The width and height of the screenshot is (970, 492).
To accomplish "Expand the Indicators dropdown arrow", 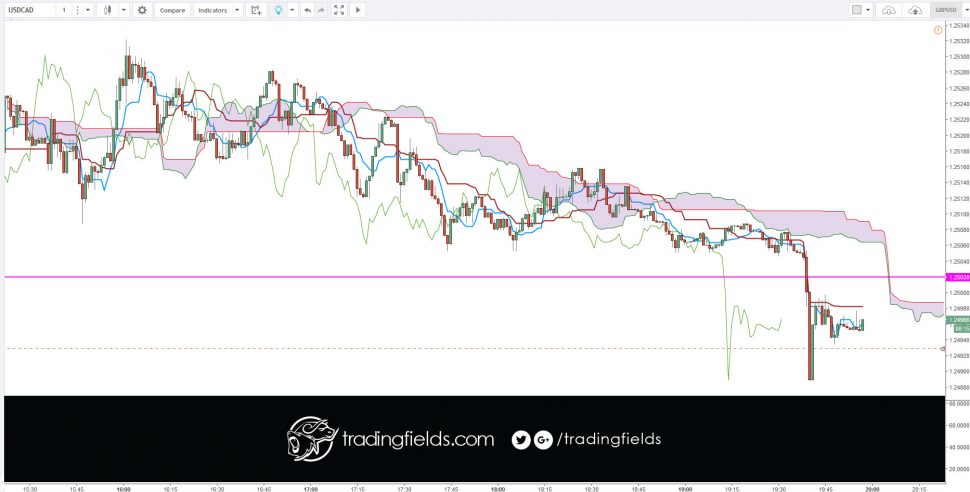I will (x=238, y=10).
